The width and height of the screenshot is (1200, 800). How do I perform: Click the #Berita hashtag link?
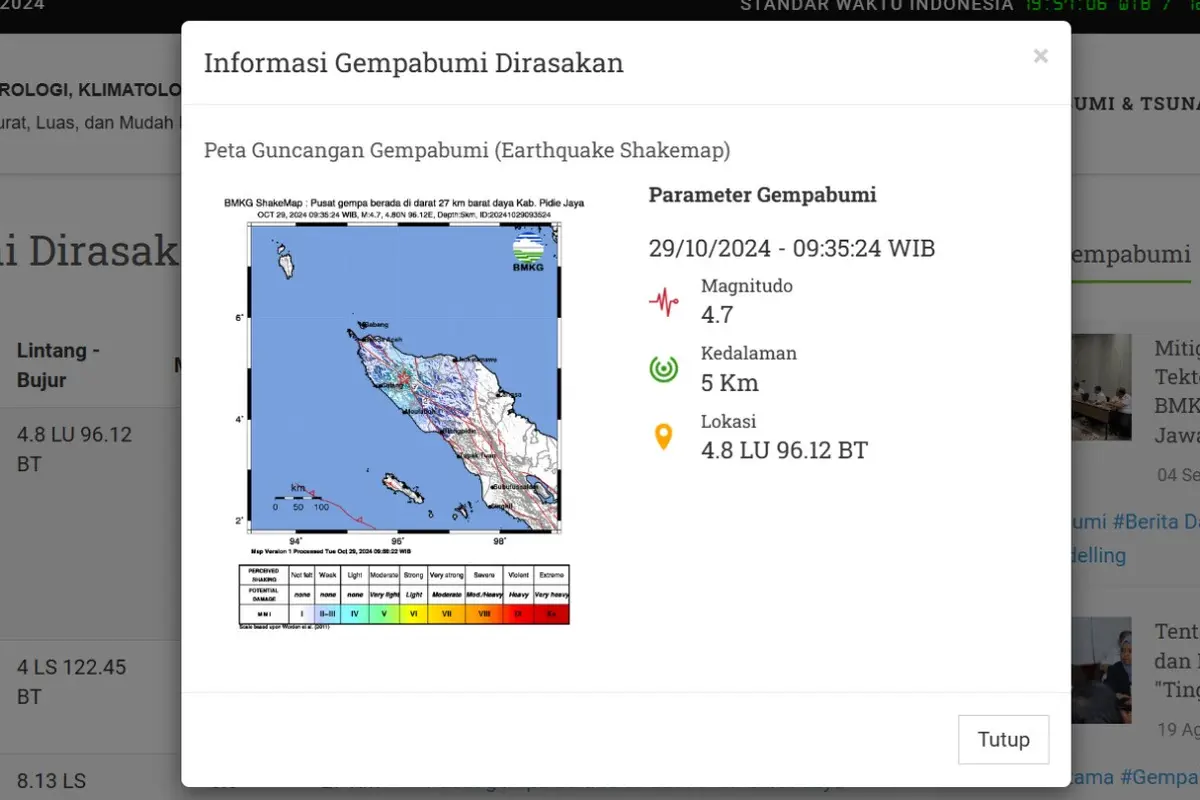pos(1156,521)
